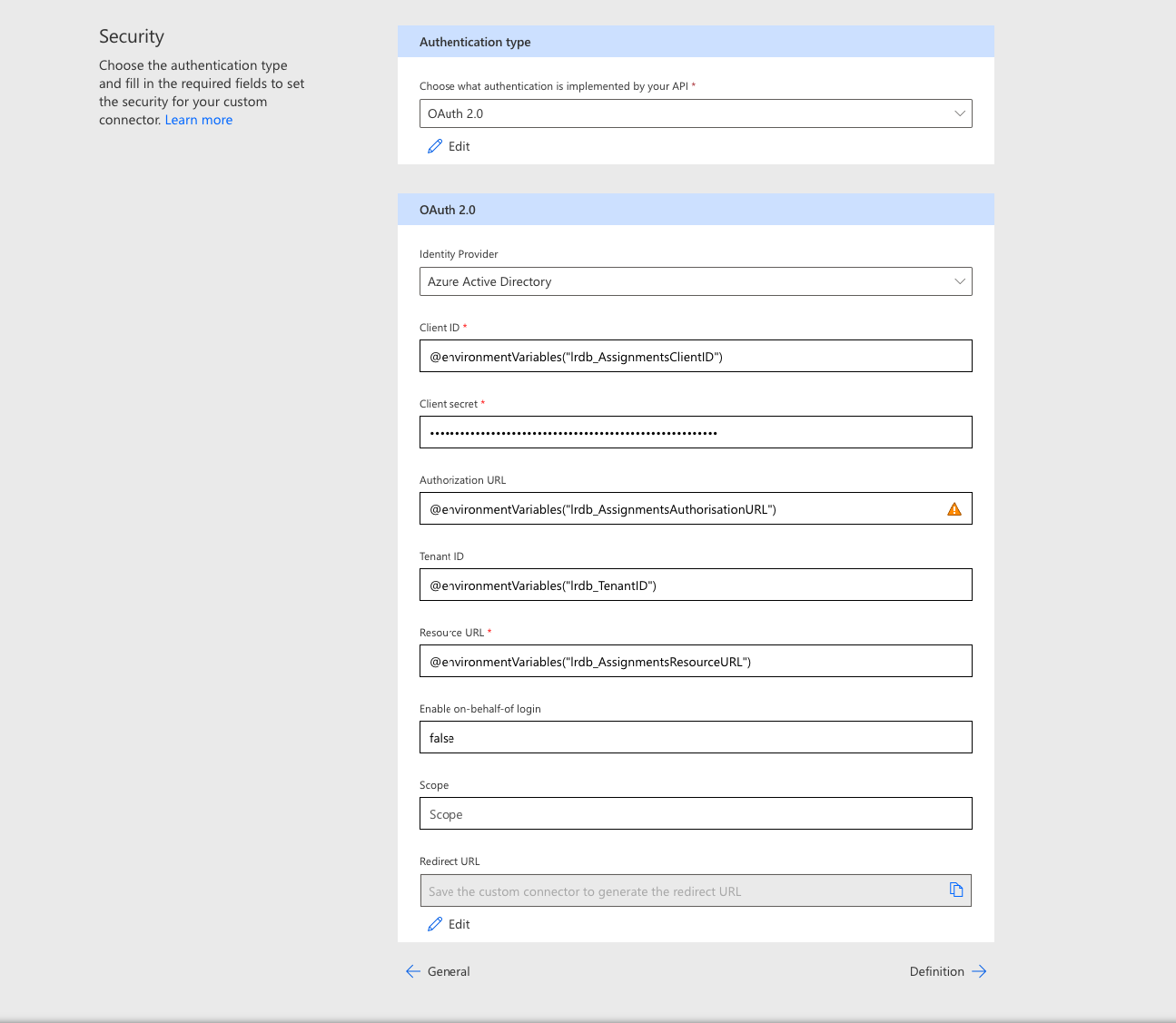
Task: Click the Enable on-behalf-of login label
Action: (480, 709)
